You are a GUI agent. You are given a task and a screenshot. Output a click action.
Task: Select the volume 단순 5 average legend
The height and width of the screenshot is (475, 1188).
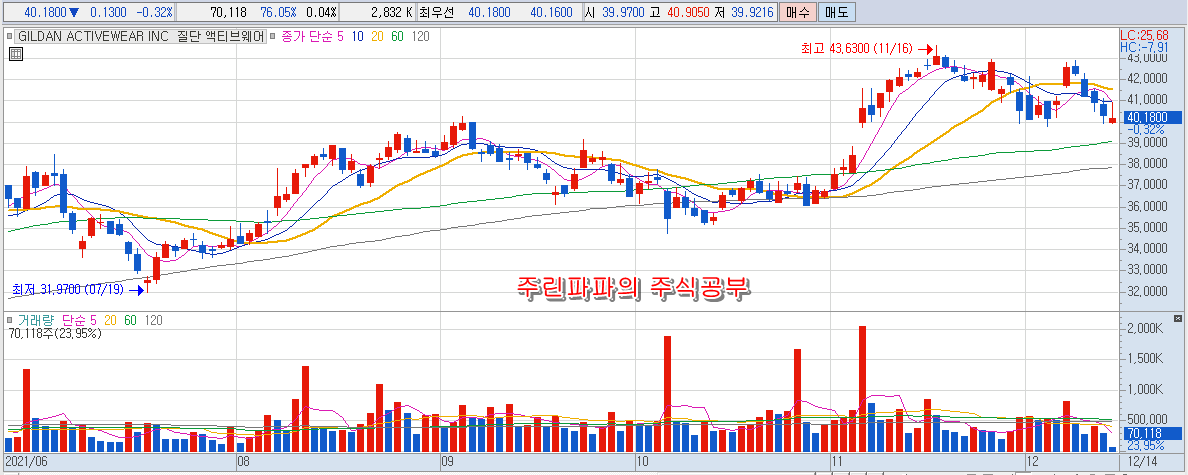[x=79, y=320]
